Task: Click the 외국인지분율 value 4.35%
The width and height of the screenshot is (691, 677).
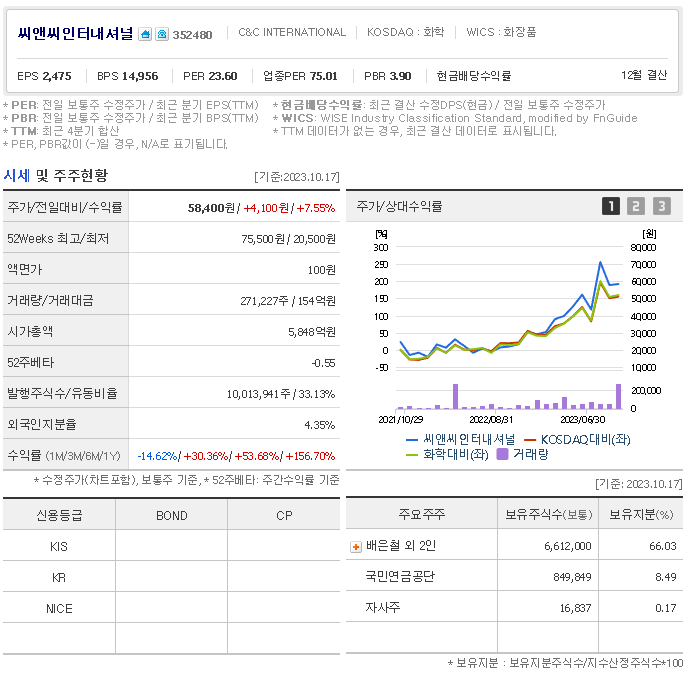Action: tap(319, 425)
